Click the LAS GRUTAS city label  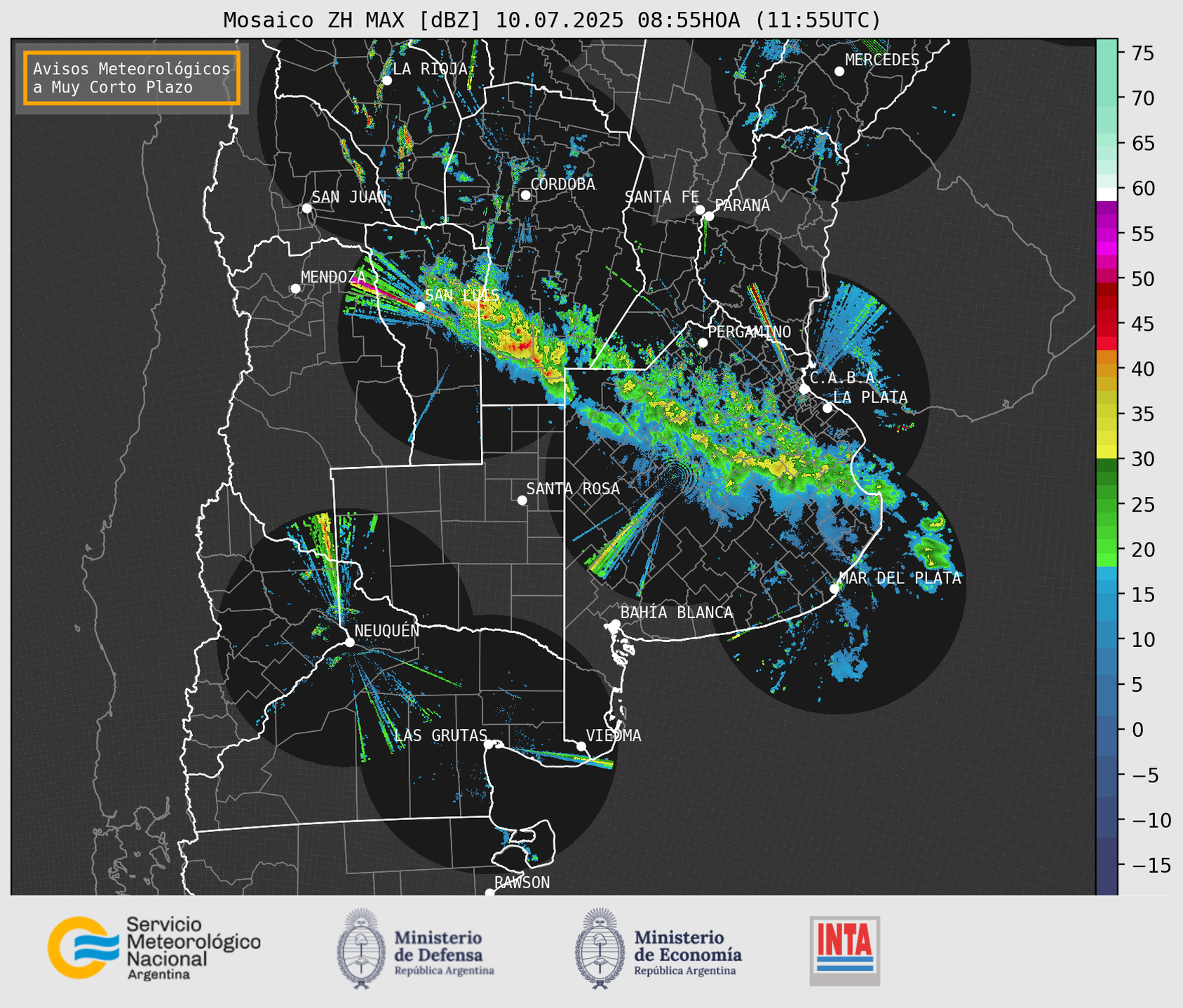click(440, 735)
